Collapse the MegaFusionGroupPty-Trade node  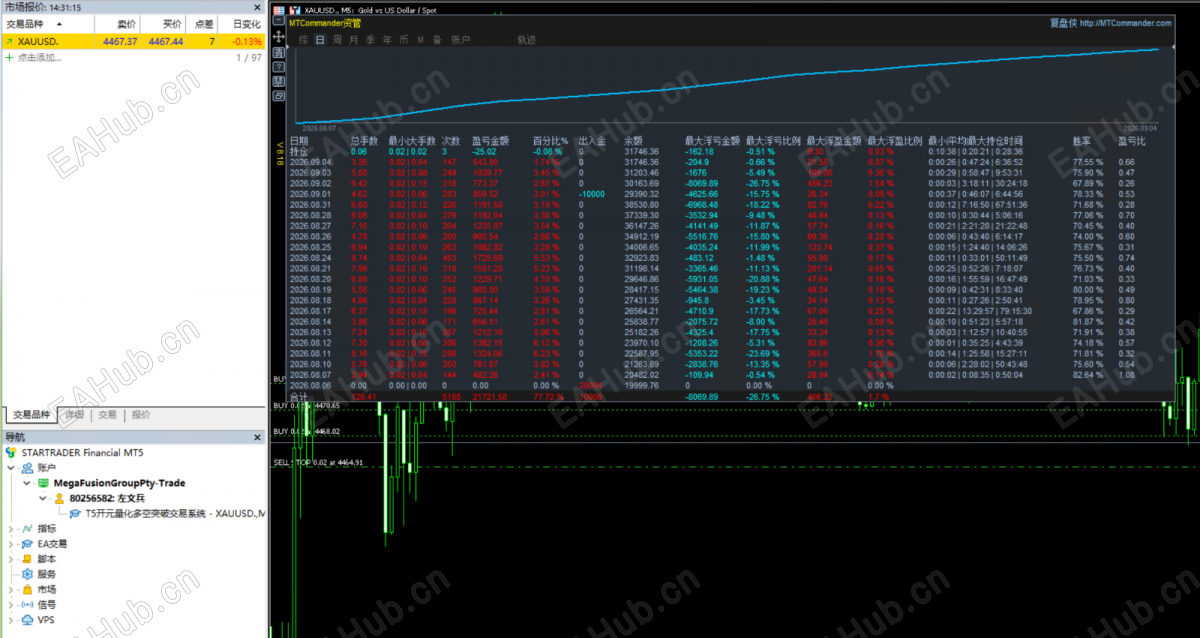click(27, 482)
